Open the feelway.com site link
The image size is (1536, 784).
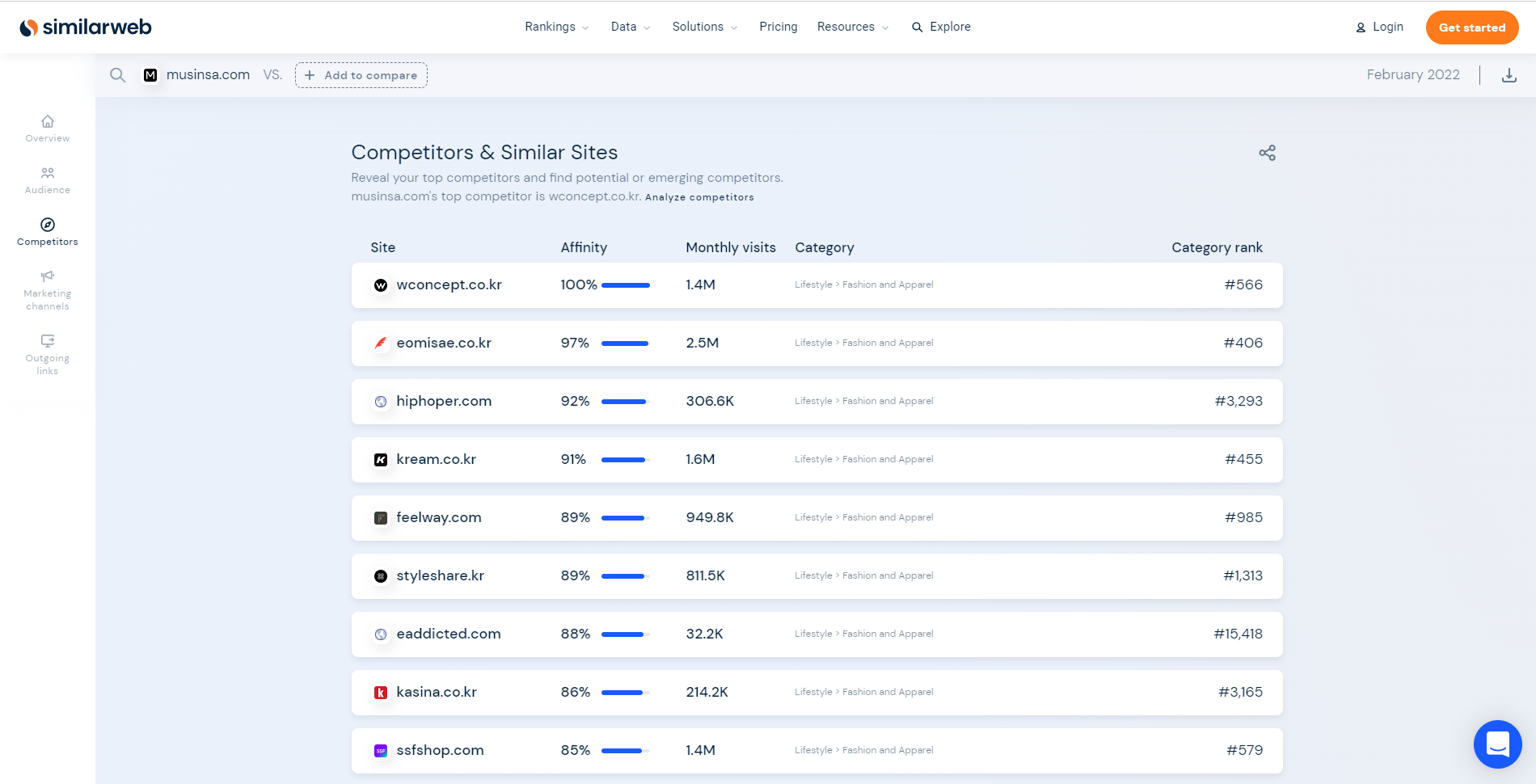(439, 517)
